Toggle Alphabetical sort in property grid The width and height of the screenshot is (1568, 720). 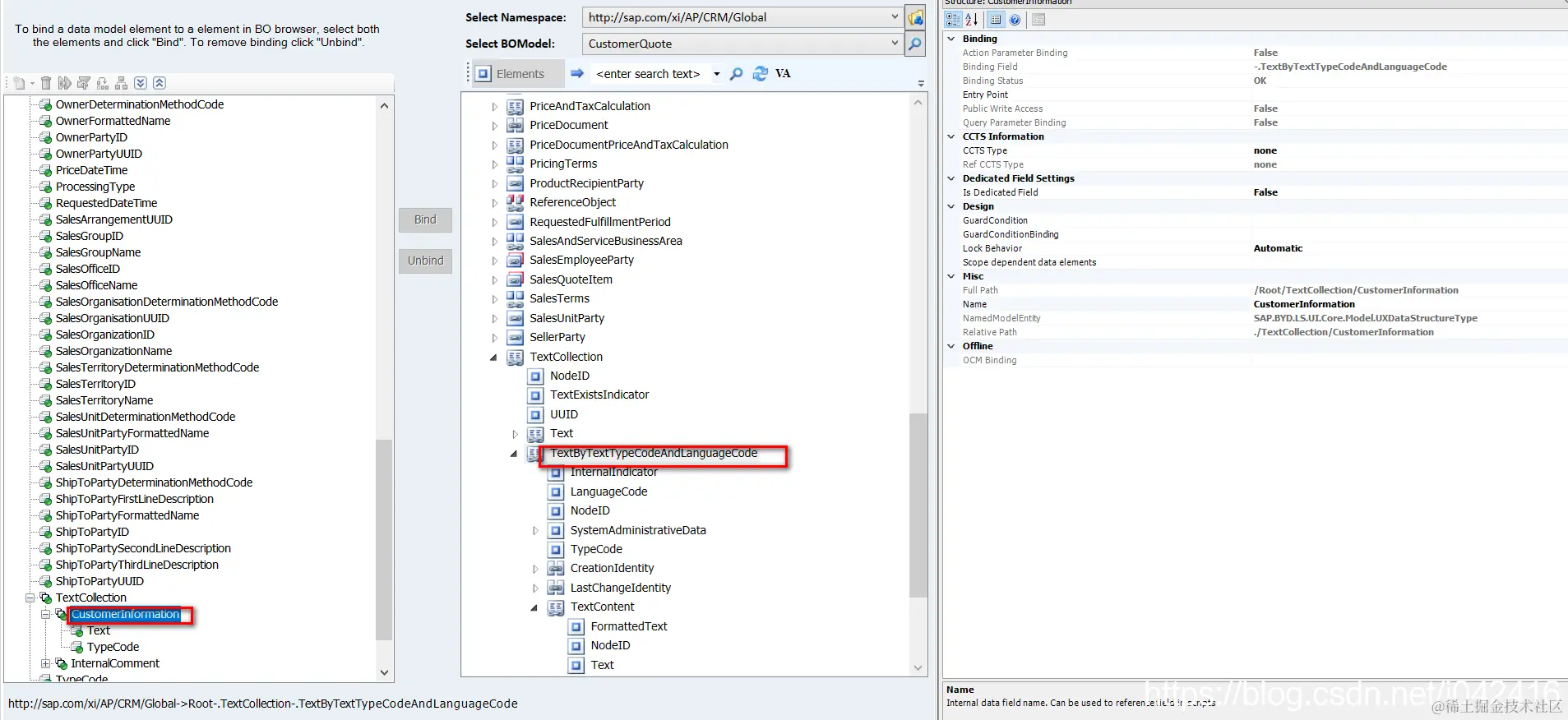pos(972,20)
